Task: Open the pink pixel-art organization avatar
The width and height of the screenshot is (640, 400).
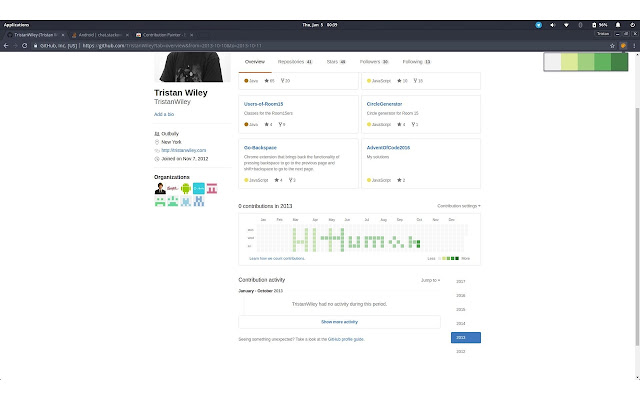Action: (211, 188)
